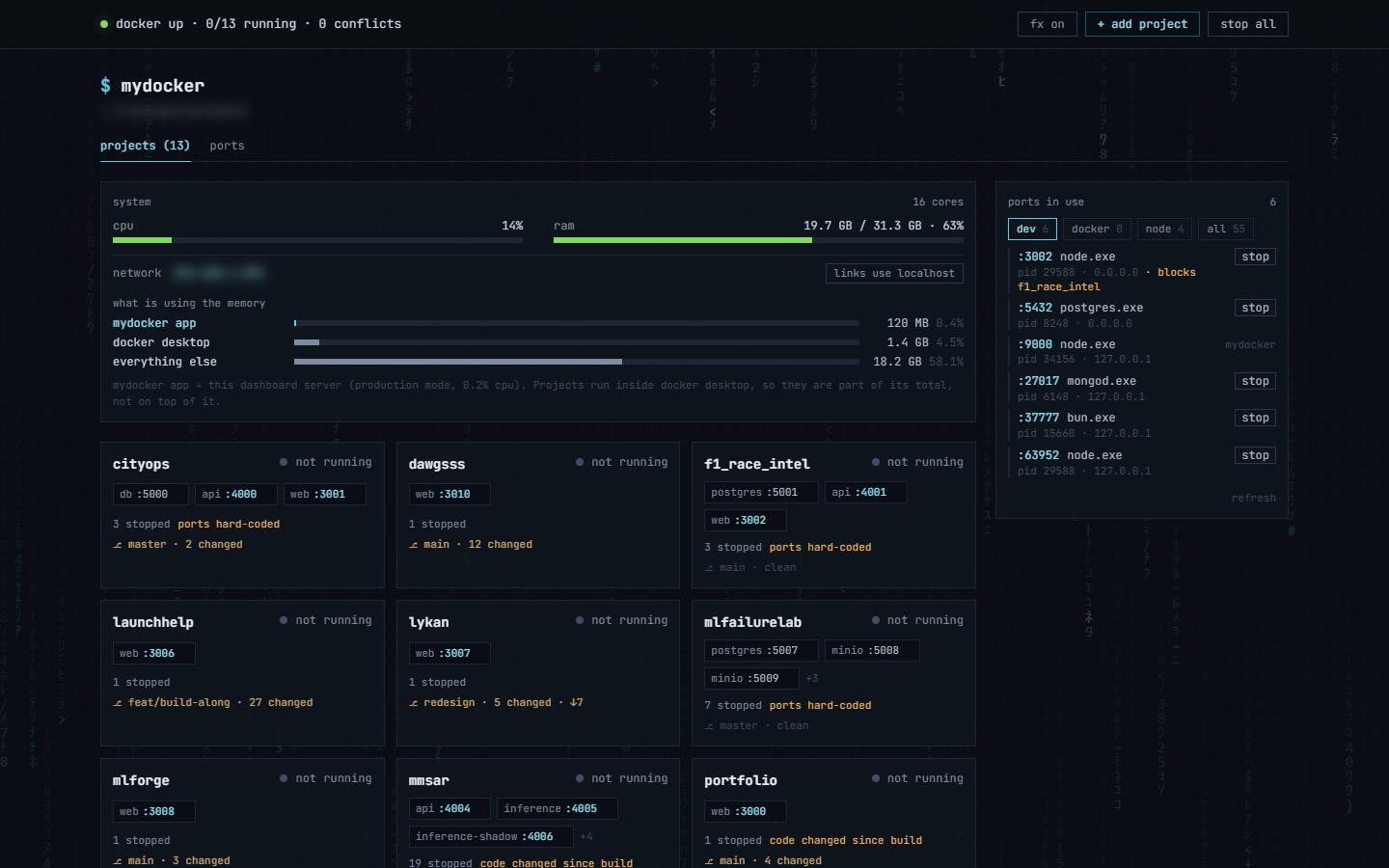Select the projects (13) tab
1389x868 pixels.
tap(145, 146)
